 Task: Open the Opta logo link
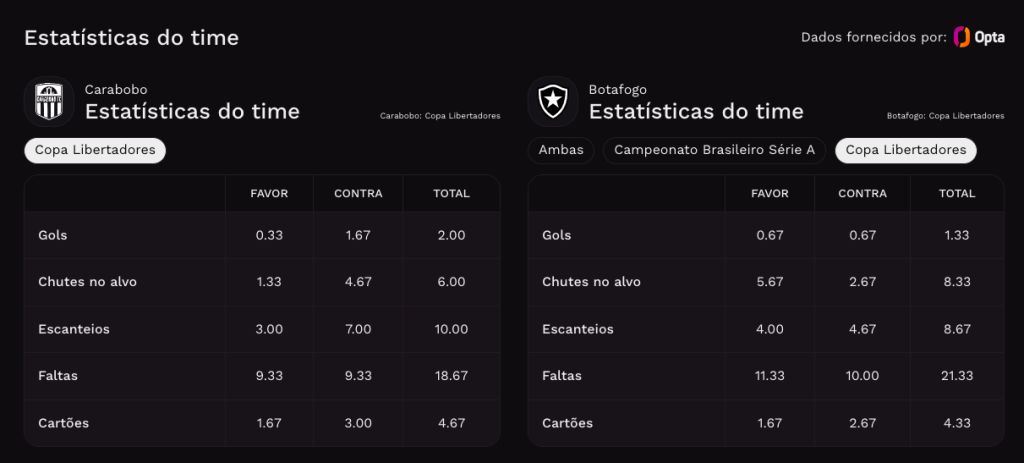pos(978,37)
